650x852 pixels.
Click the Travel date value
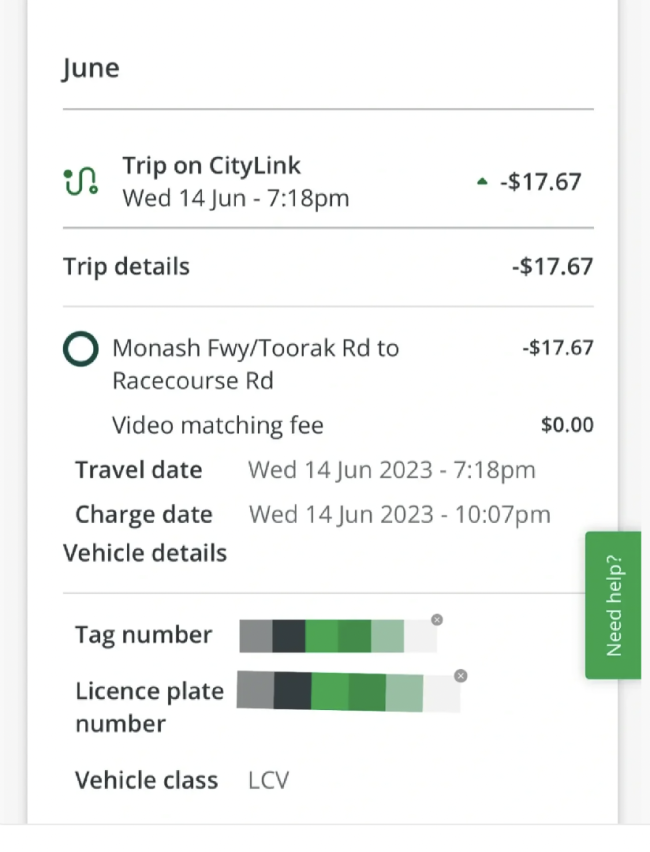392,470
